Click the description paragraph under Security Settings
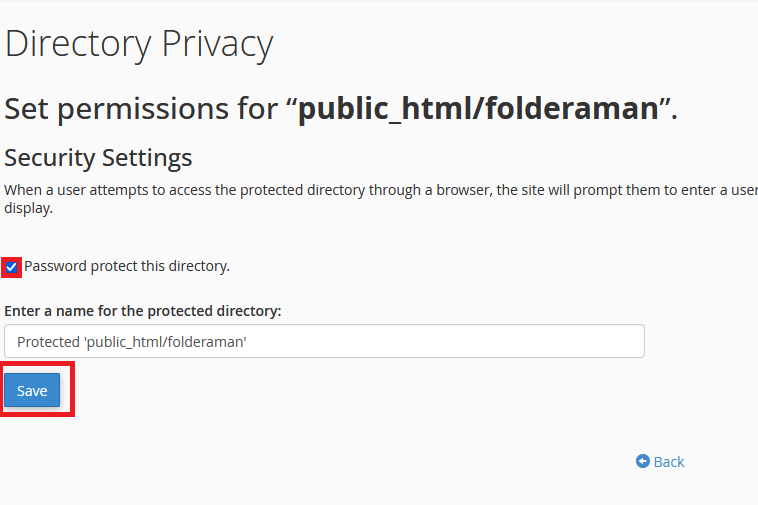Screen dimensions: 758x505 tap(380, 190)
